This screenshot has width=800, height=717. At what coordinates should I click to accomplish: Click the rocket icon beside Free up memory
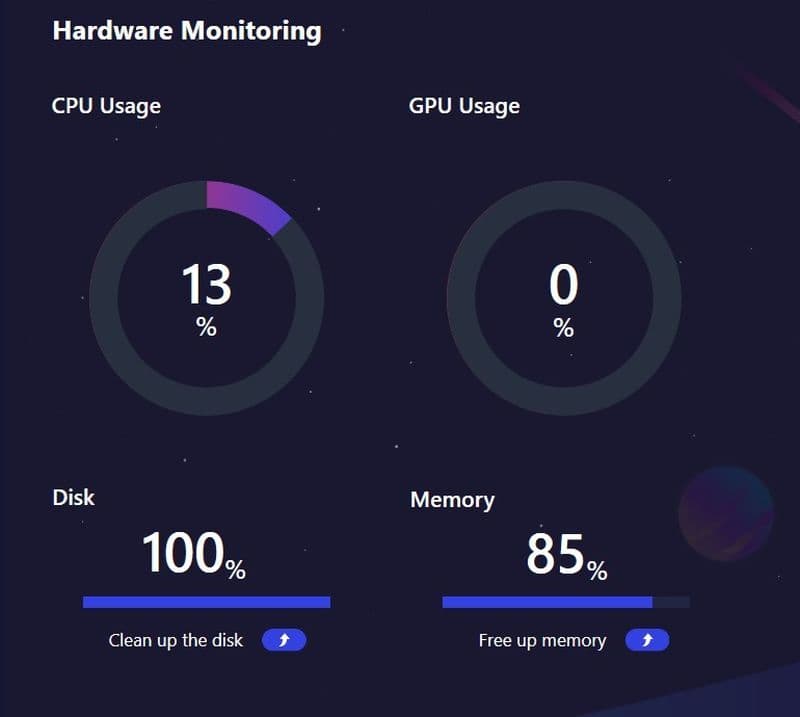click(647, 640)
